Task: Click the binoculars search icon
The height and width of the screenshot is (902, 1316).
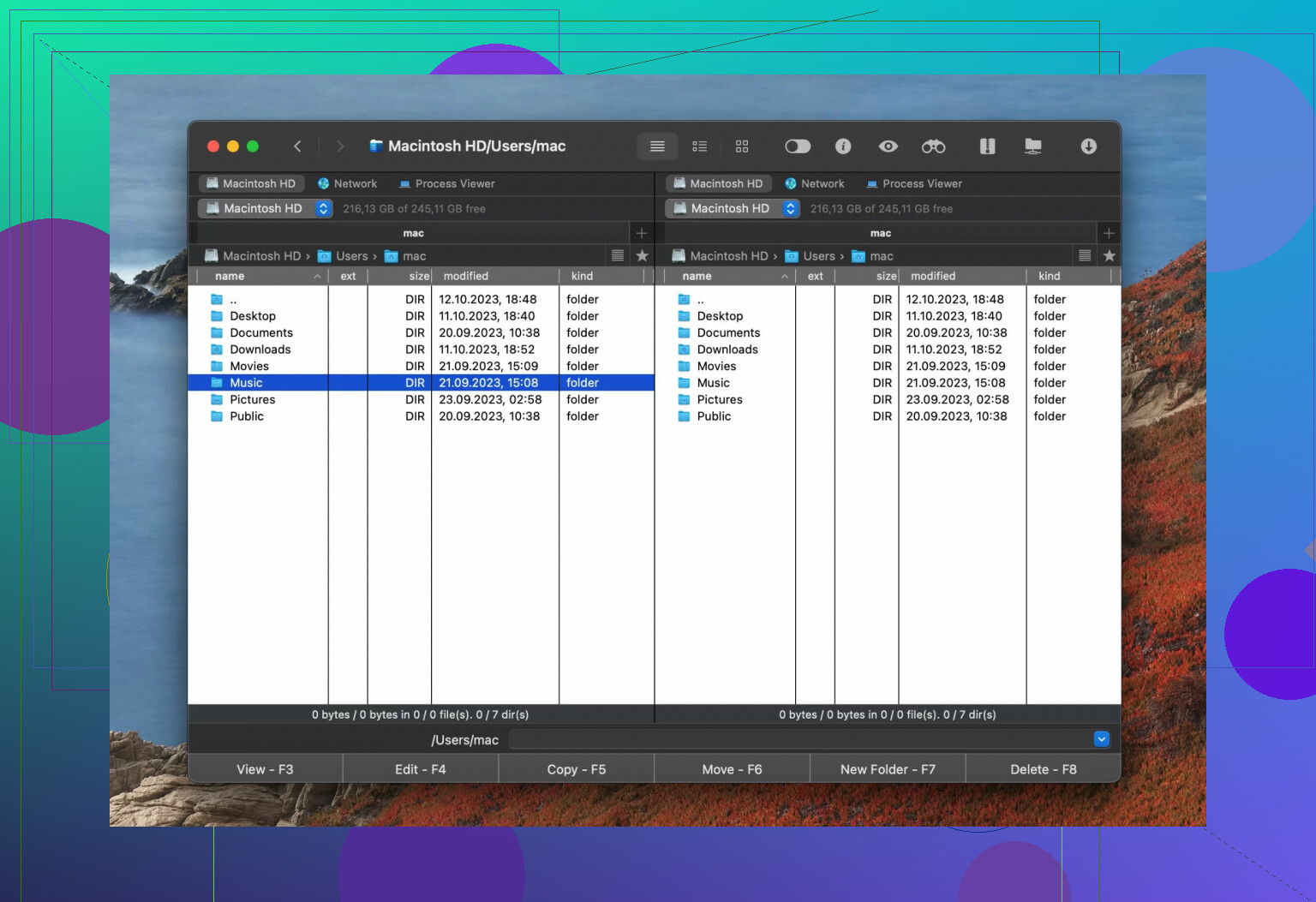Action: [x=933, y=146]
